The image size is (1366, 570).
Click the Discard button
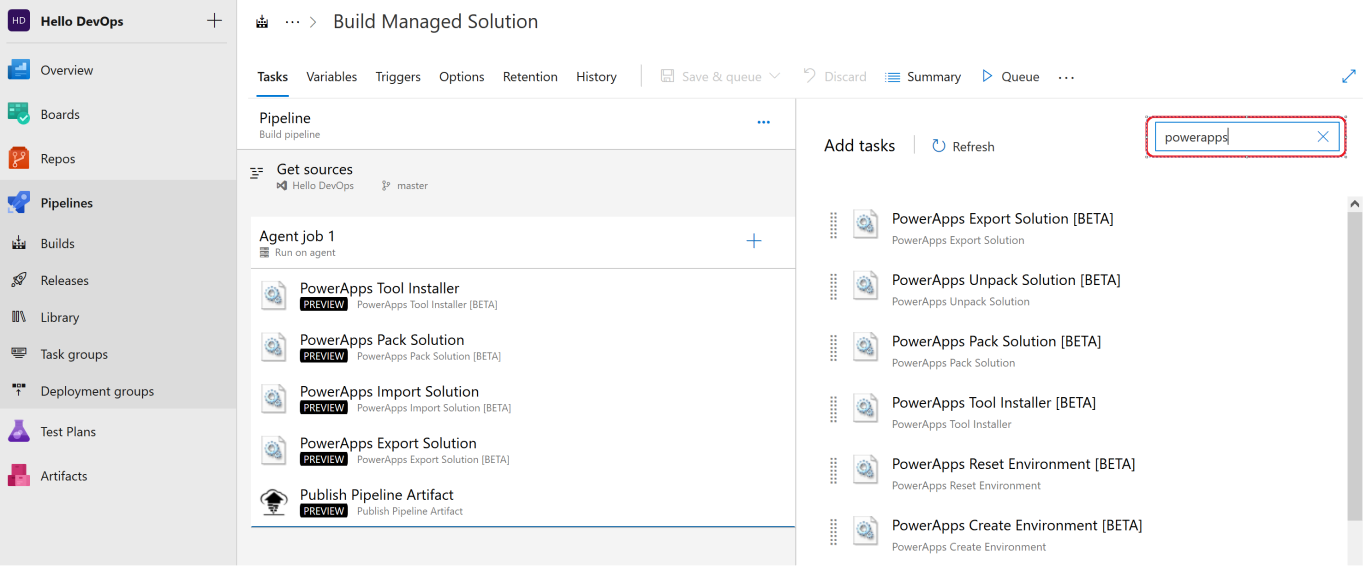(834, 76)
